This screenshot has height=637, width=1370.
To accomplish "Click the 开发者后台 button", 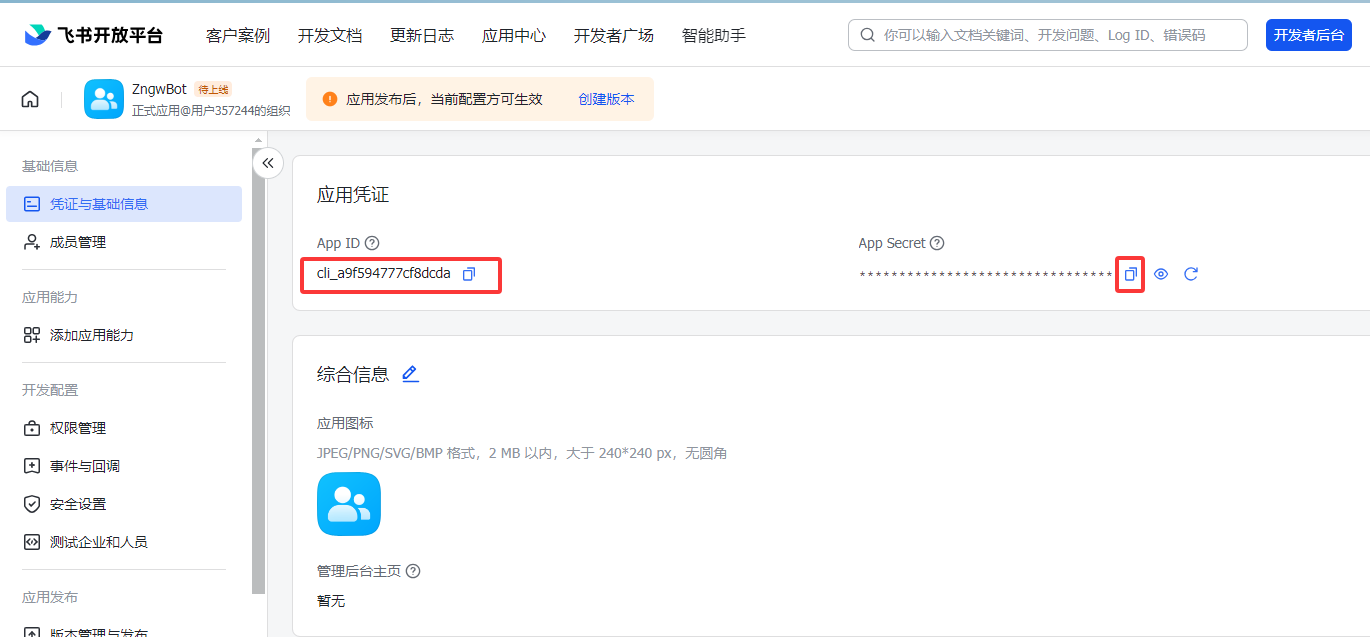I will 1308,35.
